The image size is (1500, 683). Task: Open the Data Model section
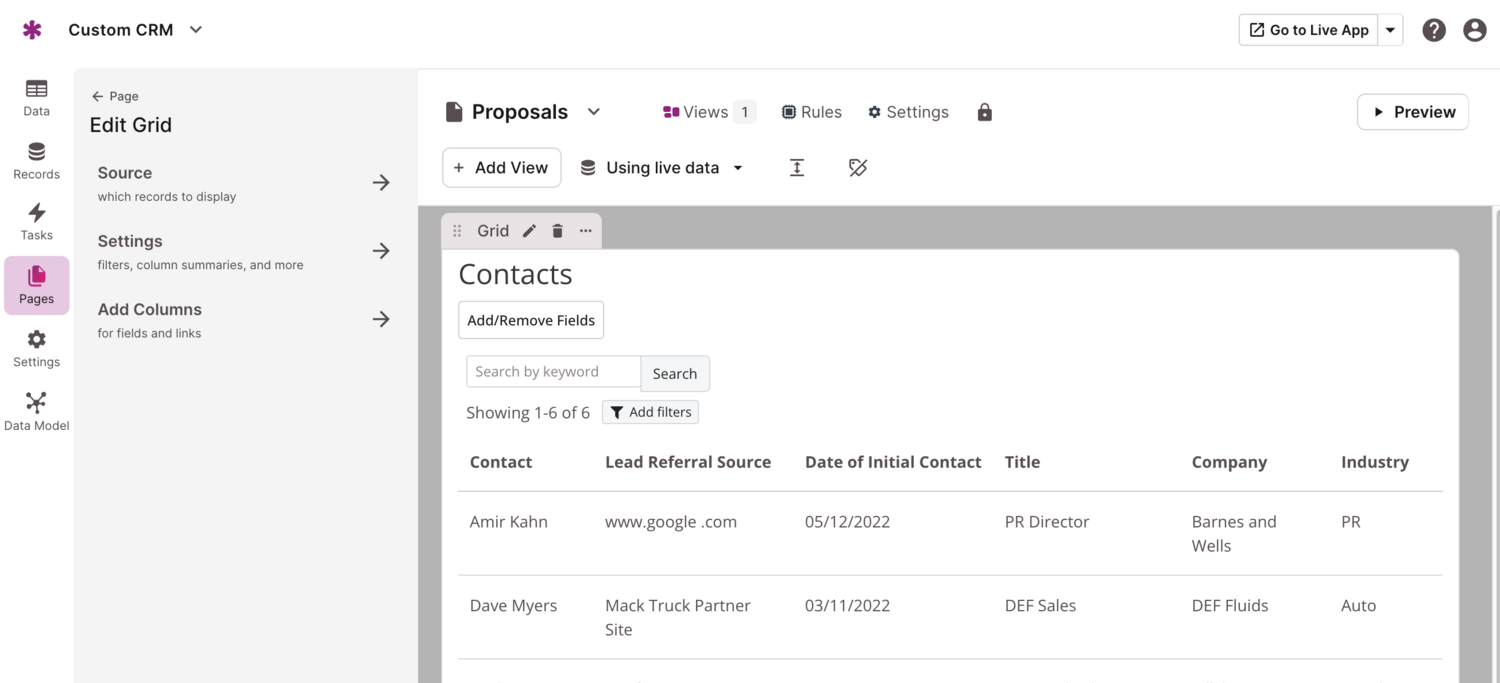point(36,412)
